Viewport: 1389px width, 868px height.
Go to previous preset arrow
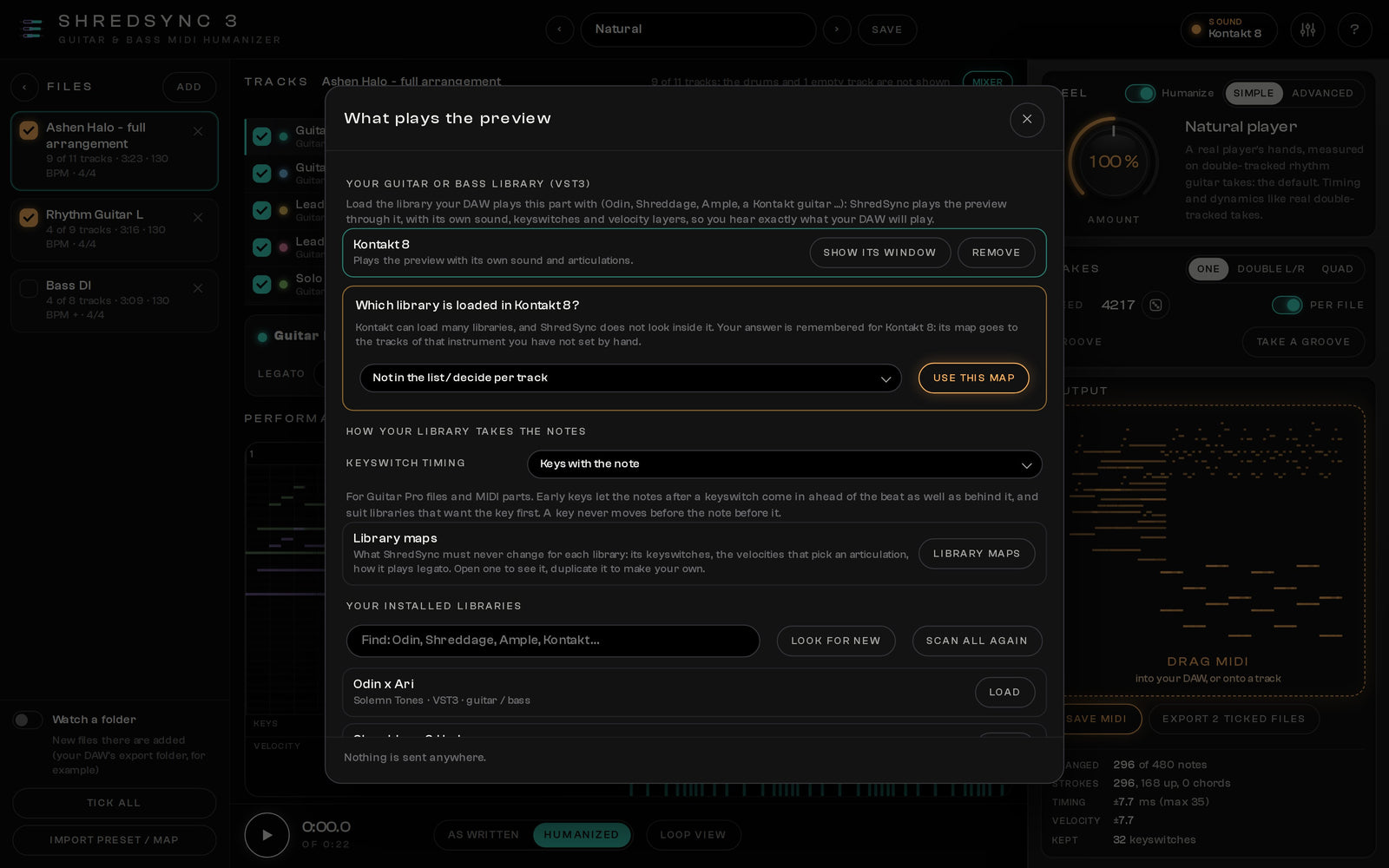560,30
